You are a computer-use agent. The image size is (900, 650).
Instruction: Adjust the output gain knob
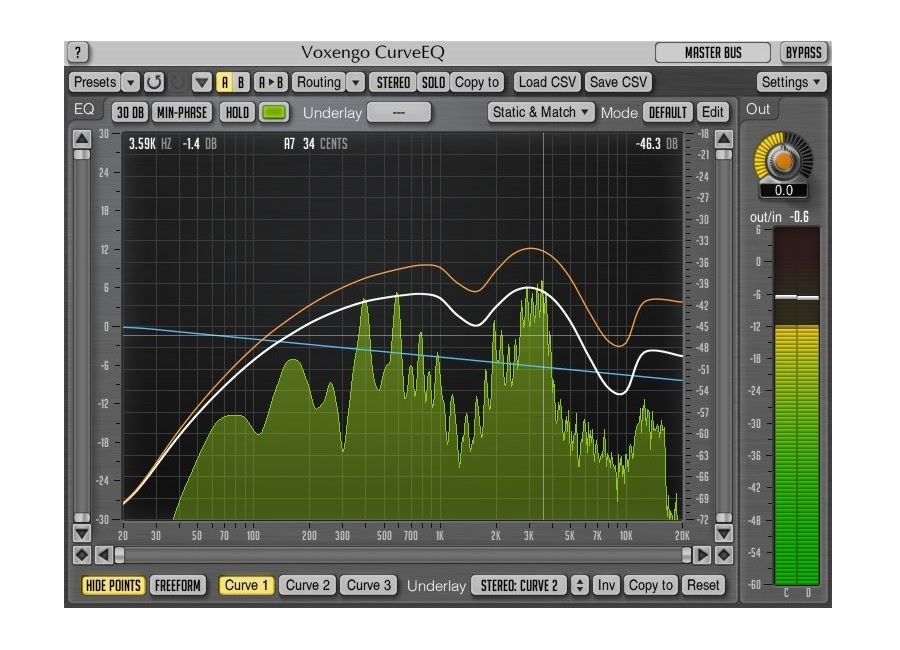point(783,159)
